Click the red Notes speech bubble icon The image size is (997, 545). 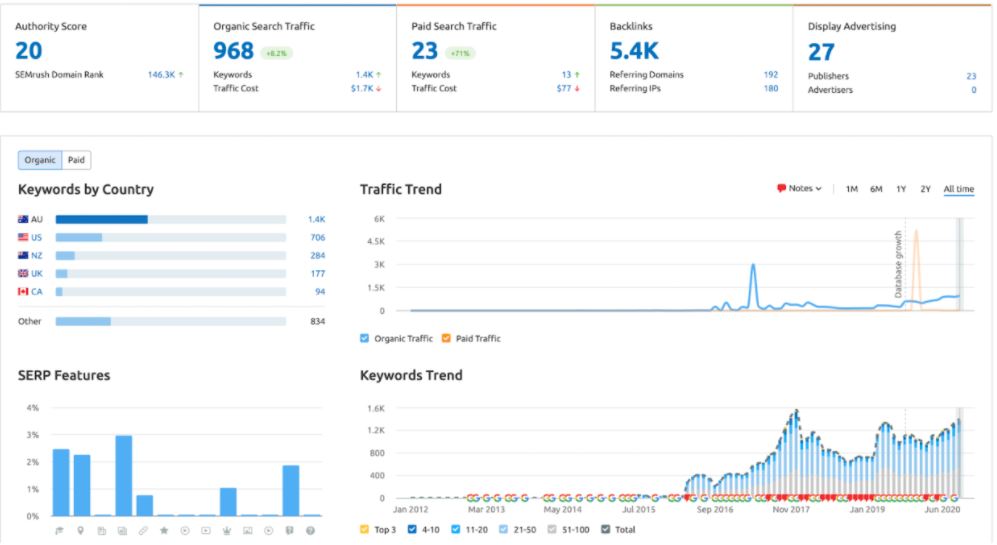[781, 189]
